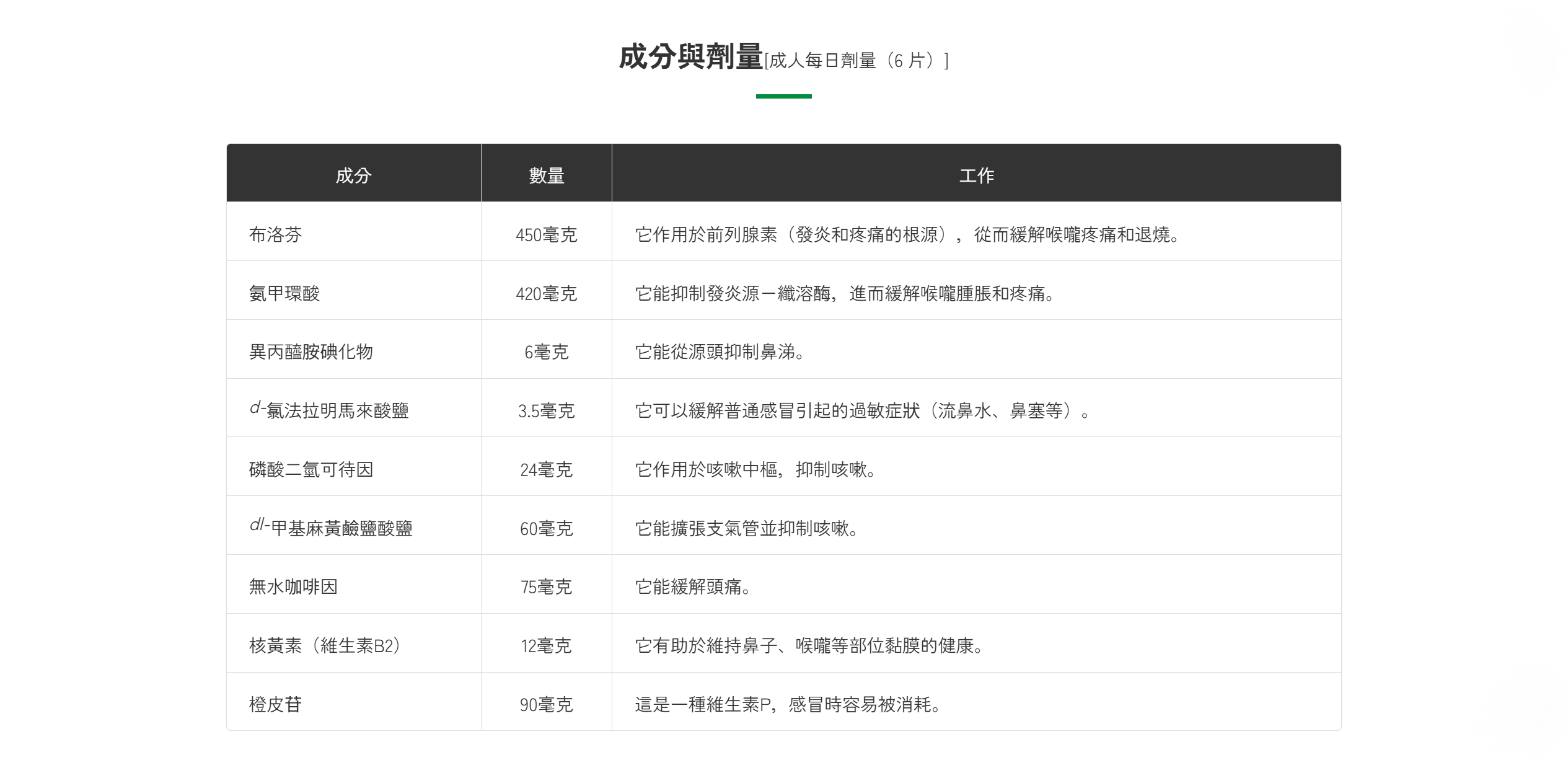Screen dimensions: 1568x765
Task: Click the 90毫克 quantity cell
Action: (x=546, y=705)
